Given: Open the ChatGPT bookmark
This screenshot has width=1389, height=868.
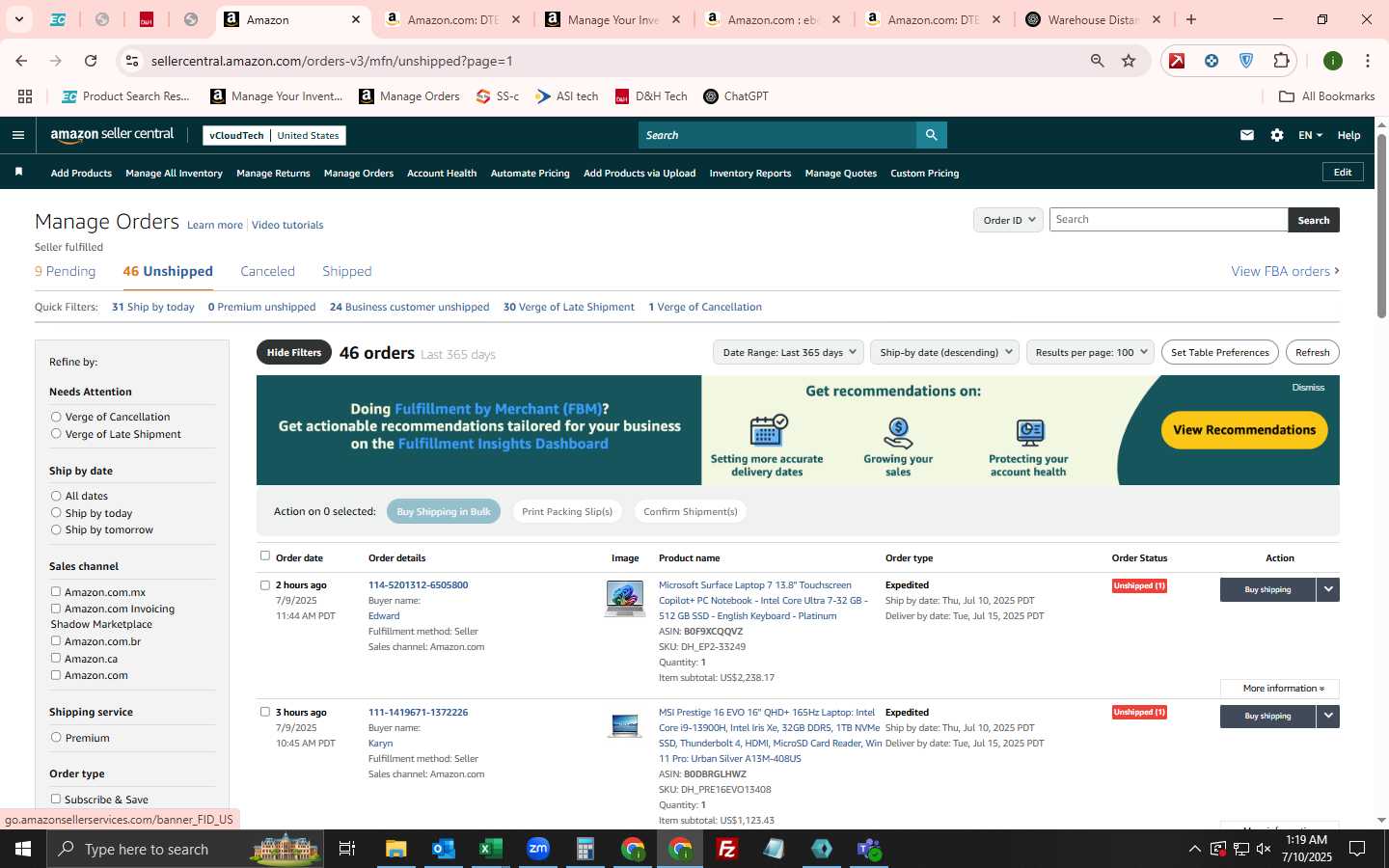Looking at the screenshot, I should (735, 96).
